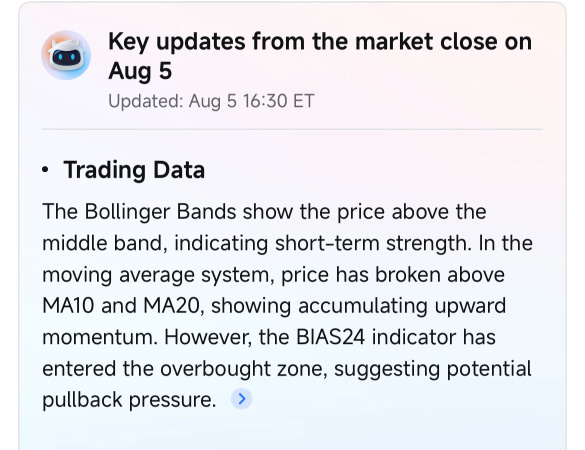
Task: Click the "Trading Data" section heading
Action: pos(134,170)
